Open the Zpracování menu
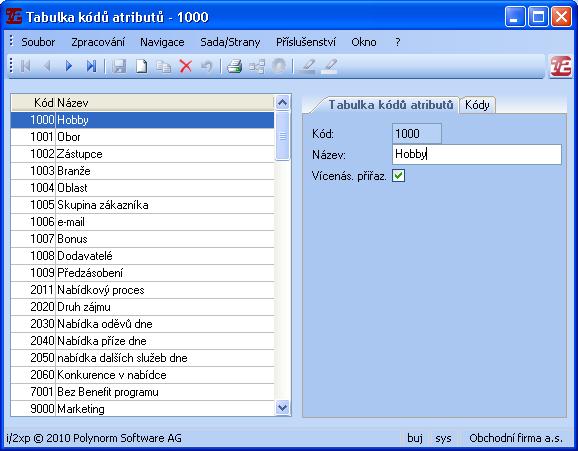Viewport: 578px width, 451px height. tap(98, 42)
